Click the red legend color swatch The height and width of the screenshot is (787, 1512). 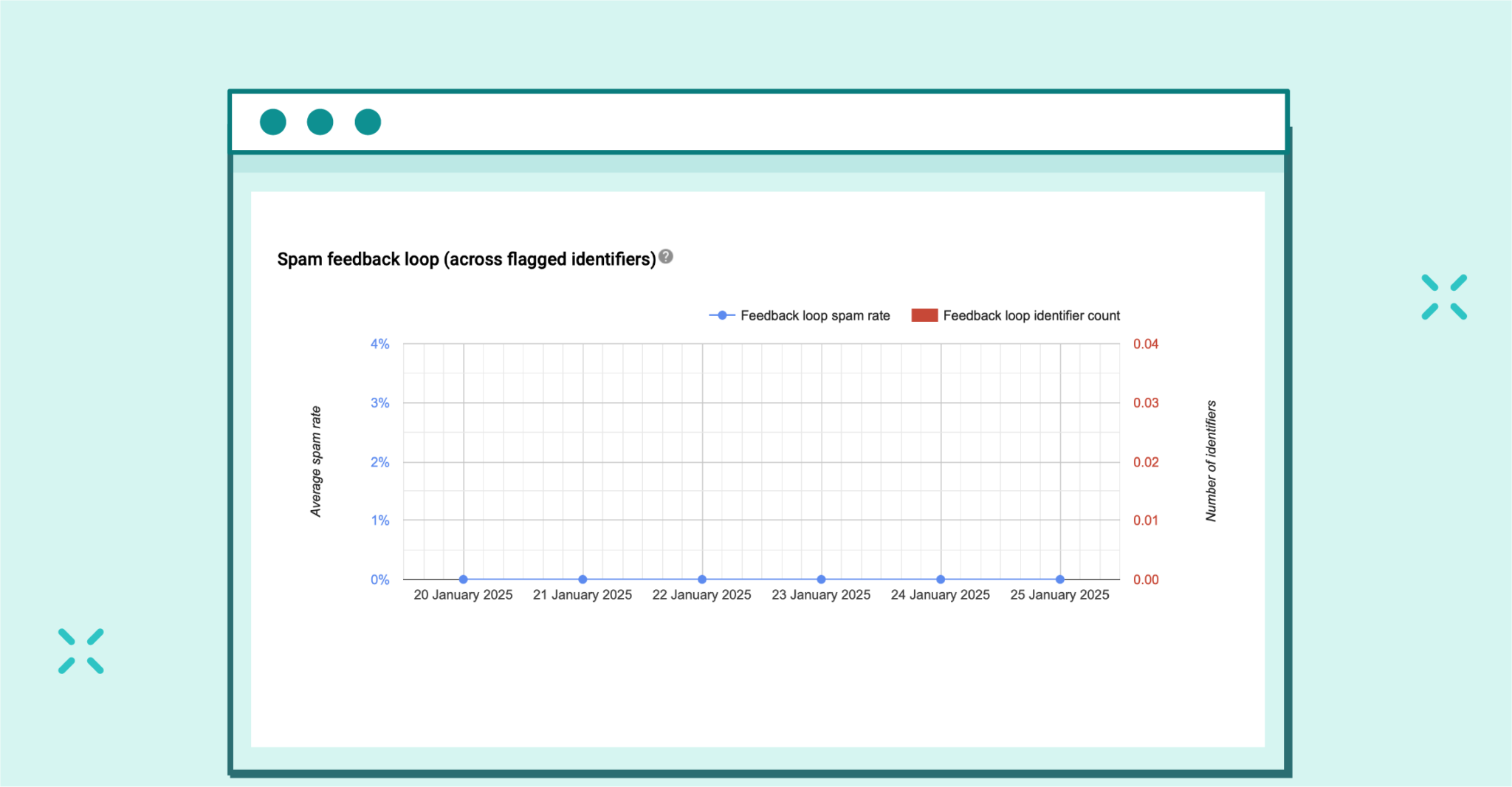(924, 315)
